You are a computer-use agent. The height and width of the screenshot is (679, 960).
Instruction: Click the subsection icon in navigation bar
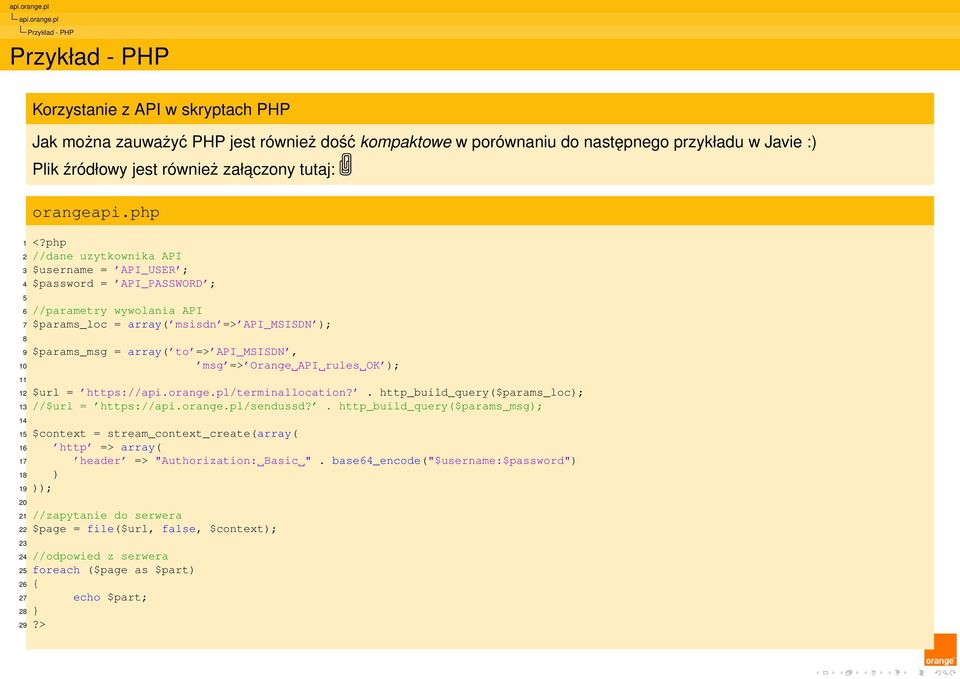pyautogui.click(x=873, y=673)
